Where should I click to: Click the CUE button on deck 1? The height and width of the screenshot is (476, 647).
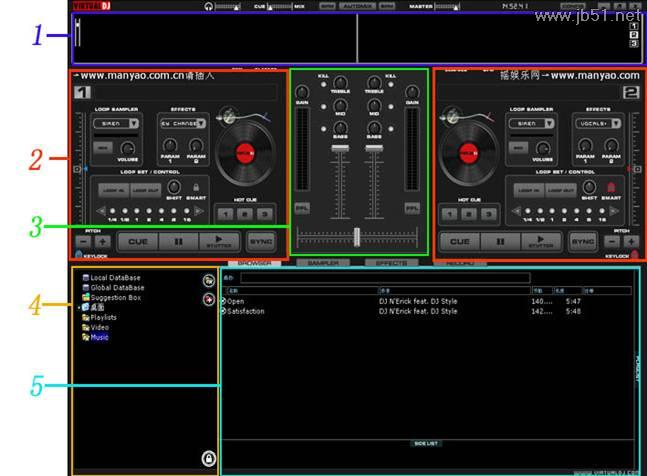(138, 242)
